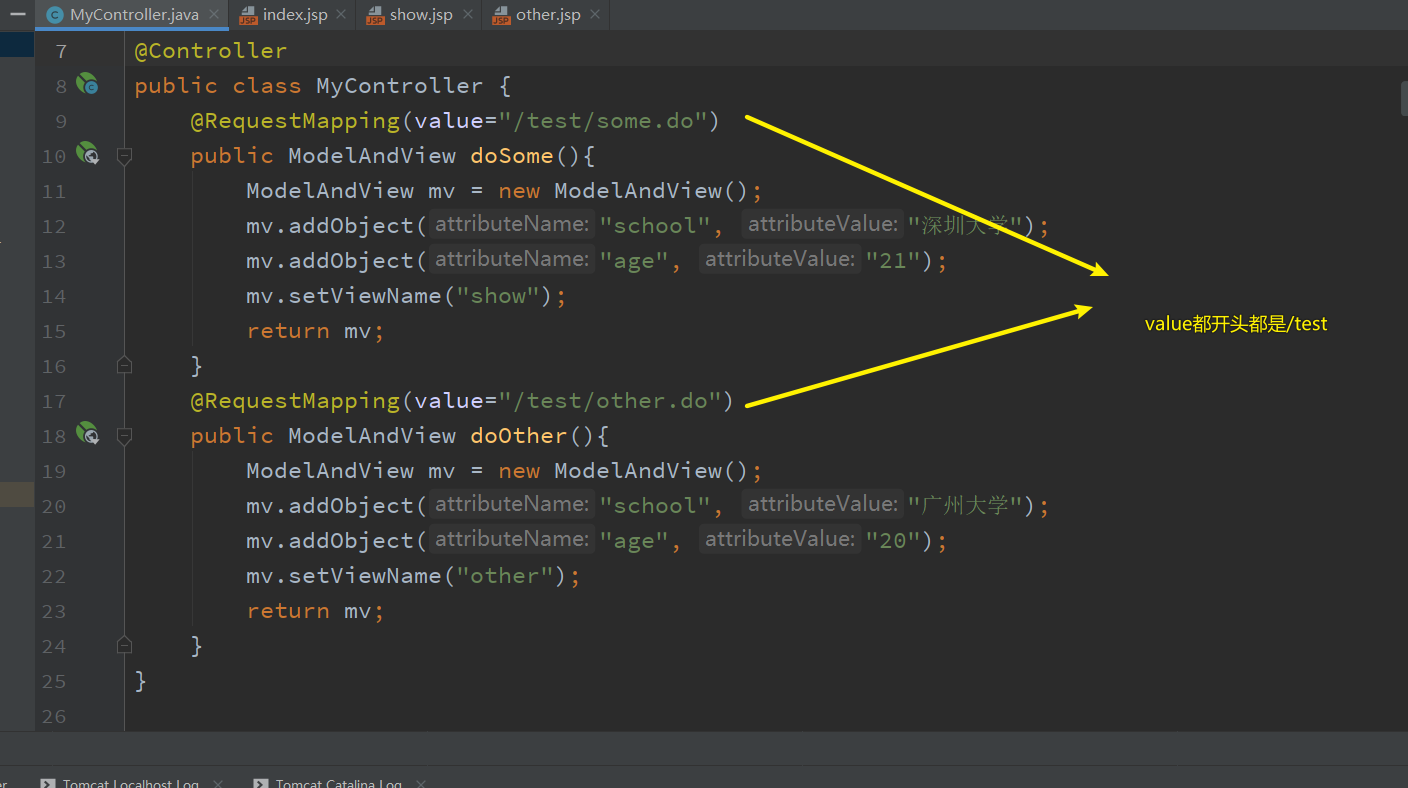The image size is (1408, 788).
Task: Open the Tomcat Catalina Log tab
Action: [338, 784]
